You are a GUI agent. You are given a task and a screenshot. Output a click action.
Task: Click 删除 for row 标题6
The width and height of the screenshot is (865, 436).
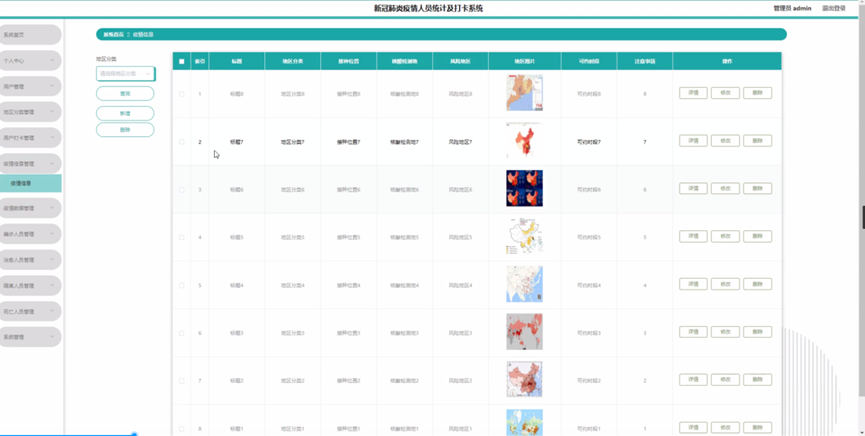click(x=757, y=188)
